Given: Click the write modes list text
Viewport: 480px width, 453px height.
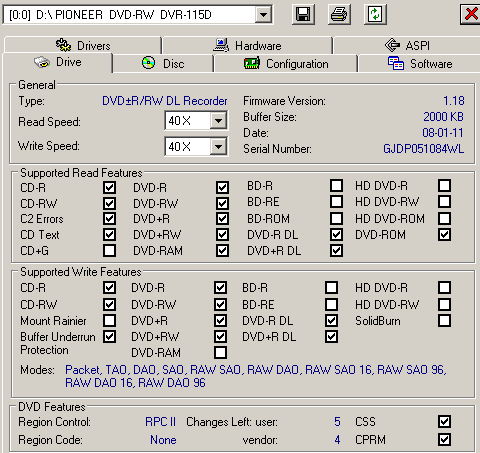Looking at the screenshot, I should pyautogui.click(x=256, y=376).
